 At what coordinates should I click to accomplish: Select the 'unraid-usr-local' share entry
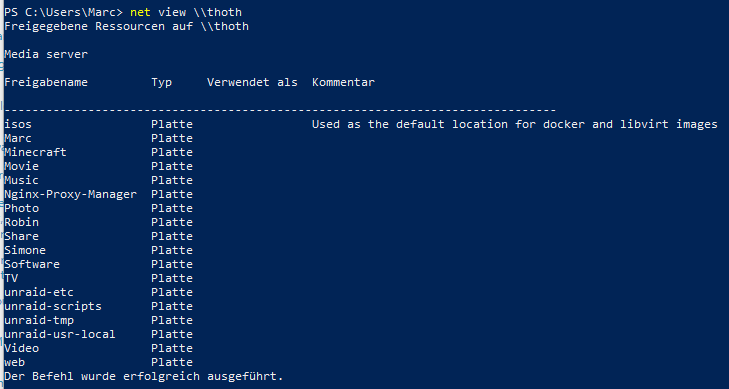point(60,334)
